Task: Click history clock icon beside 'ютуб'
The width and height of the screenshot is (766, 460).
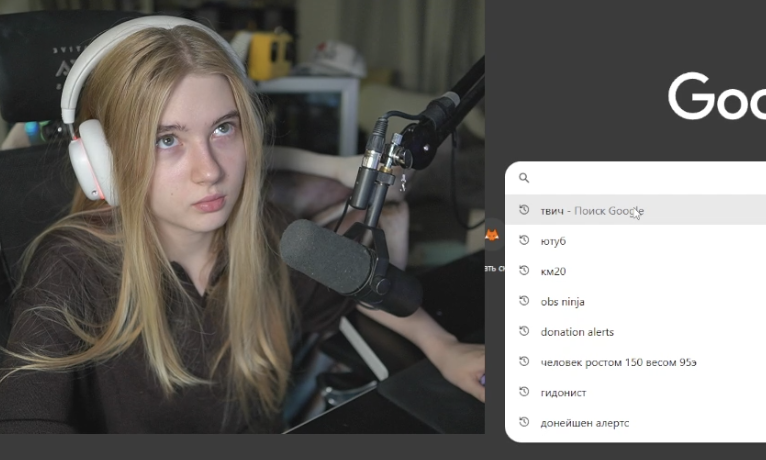Action: click(524, 240)
